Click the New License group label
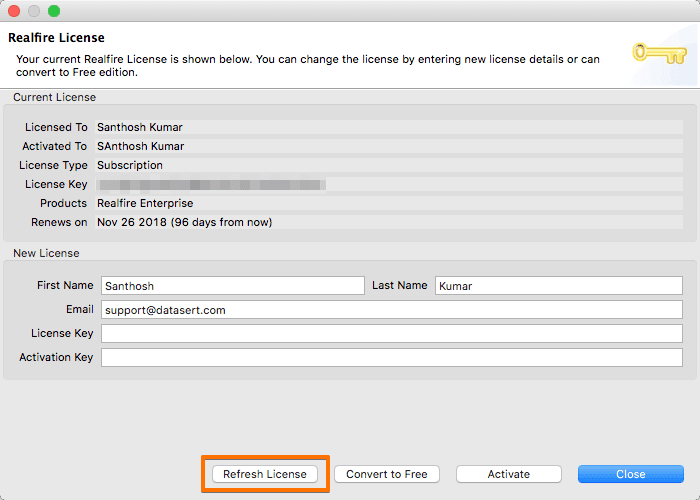Viewport: 700px width, 500px height. [46, 253]
